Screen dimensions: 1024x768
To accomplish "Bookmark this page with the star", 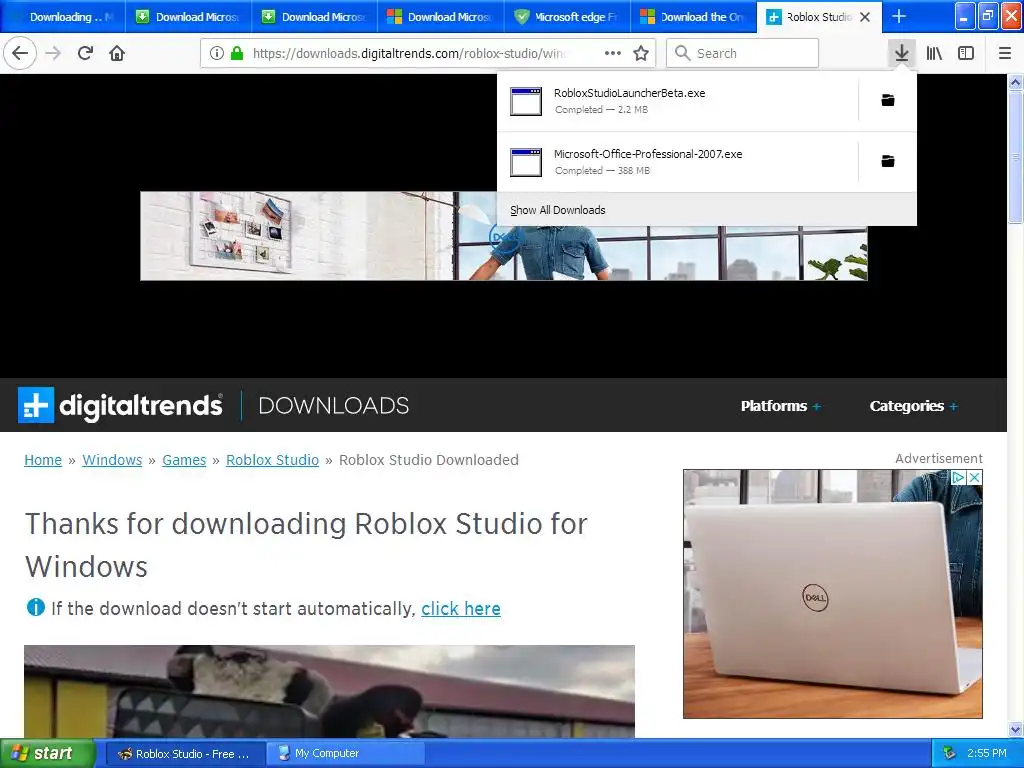I will click(641, 53).
